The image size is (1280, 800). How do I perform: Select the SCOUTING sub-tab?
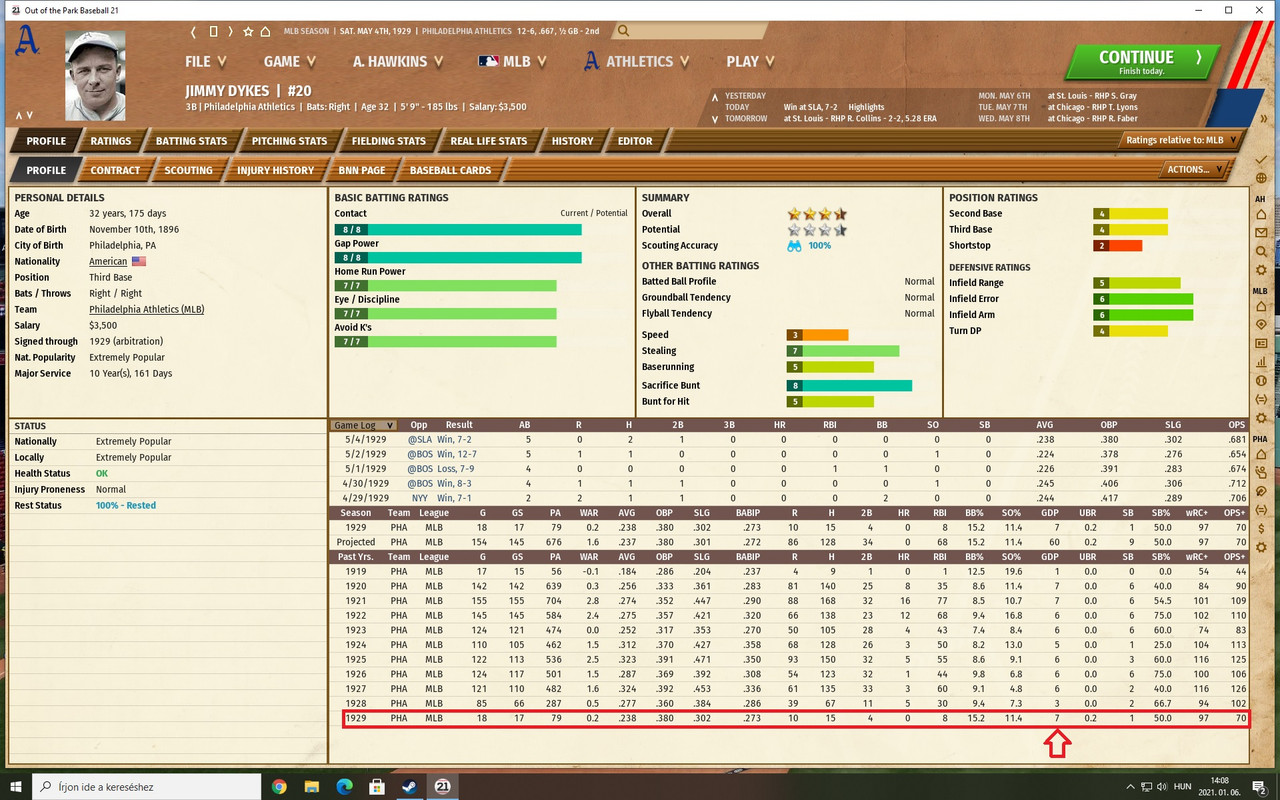[x=188, y=170]
